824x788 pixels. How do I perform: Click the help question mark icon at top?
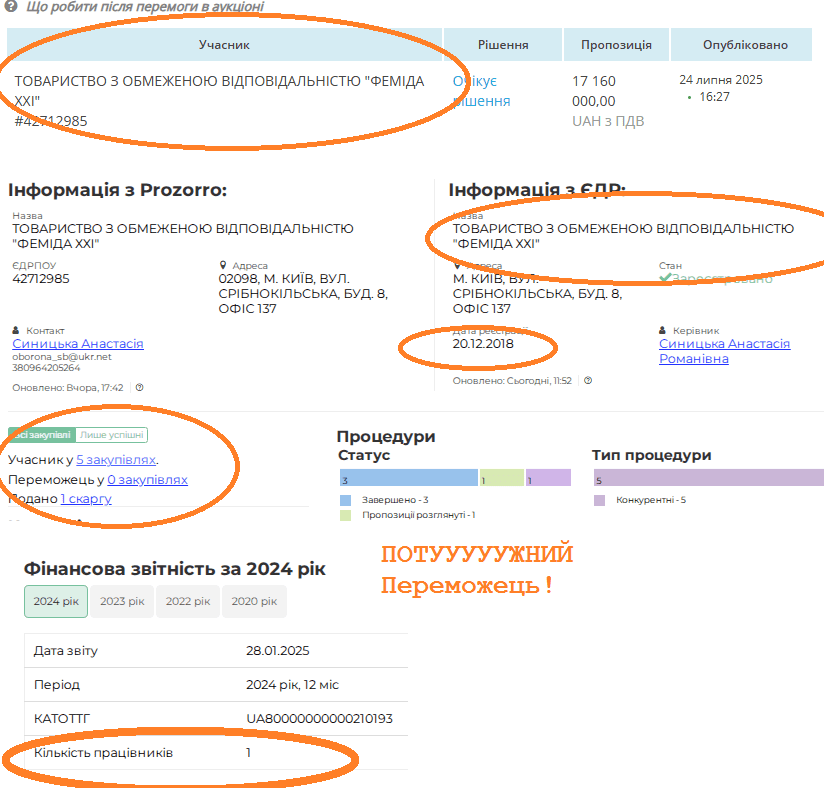tap(12, 6)
